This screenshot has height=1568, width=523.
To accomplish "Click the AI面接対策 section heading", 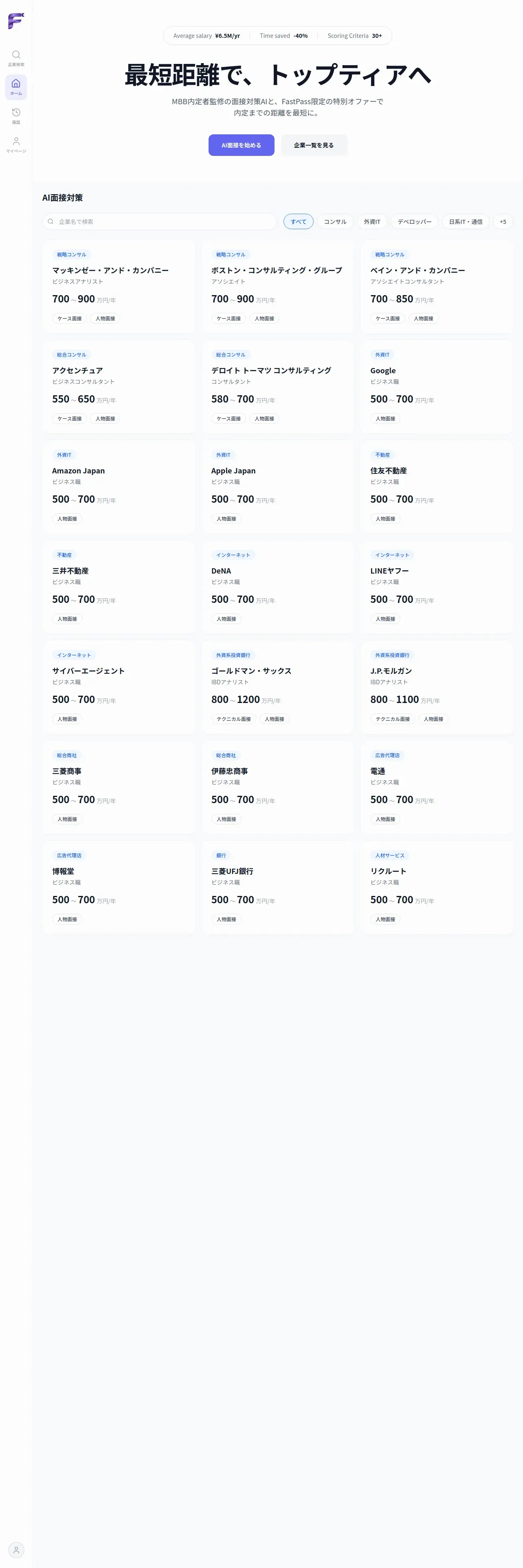I will (63, 198).
